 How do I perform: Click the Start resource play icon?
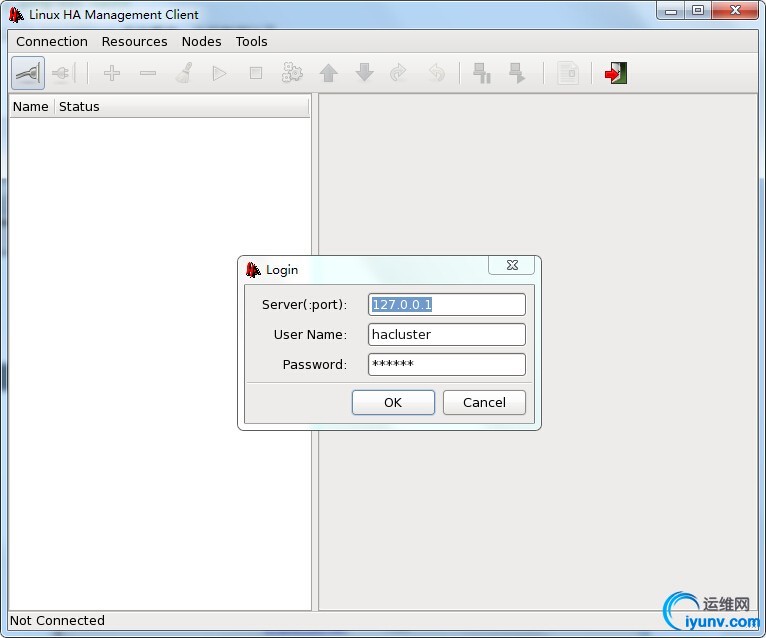click(219, 73)
